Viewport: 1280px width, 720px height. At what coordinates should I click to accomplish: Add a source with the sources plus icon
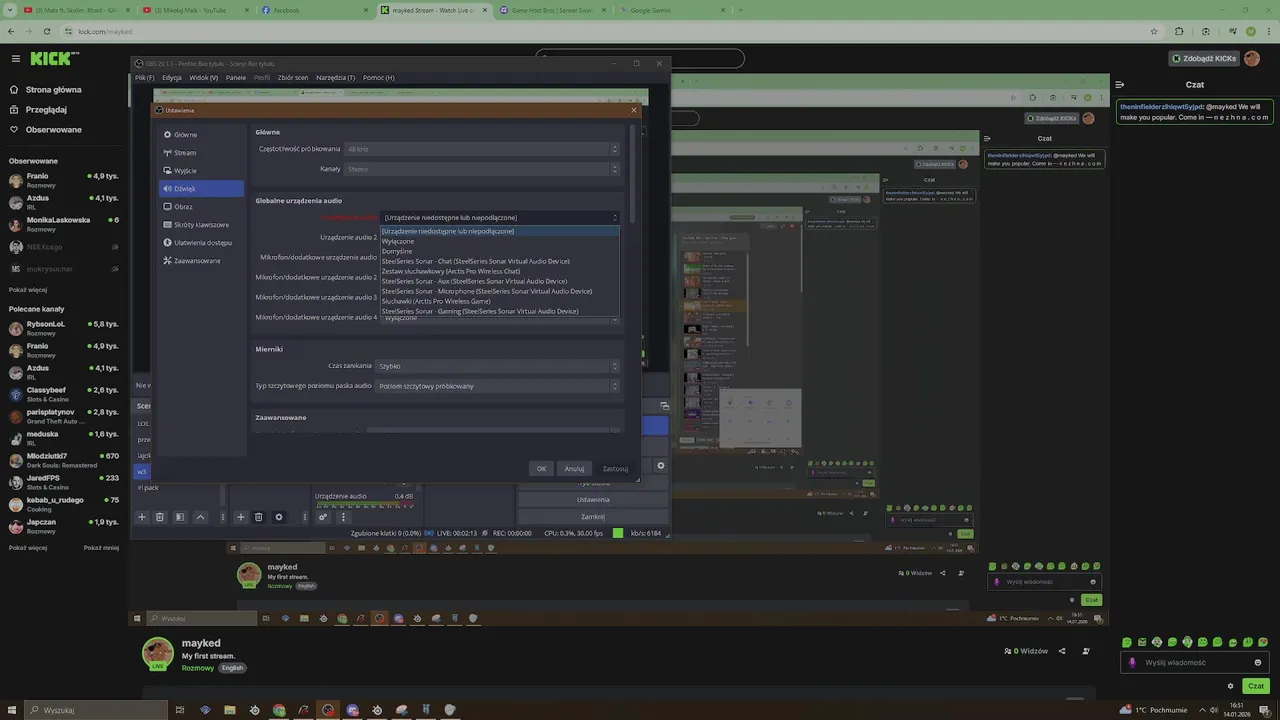(240, 517)
